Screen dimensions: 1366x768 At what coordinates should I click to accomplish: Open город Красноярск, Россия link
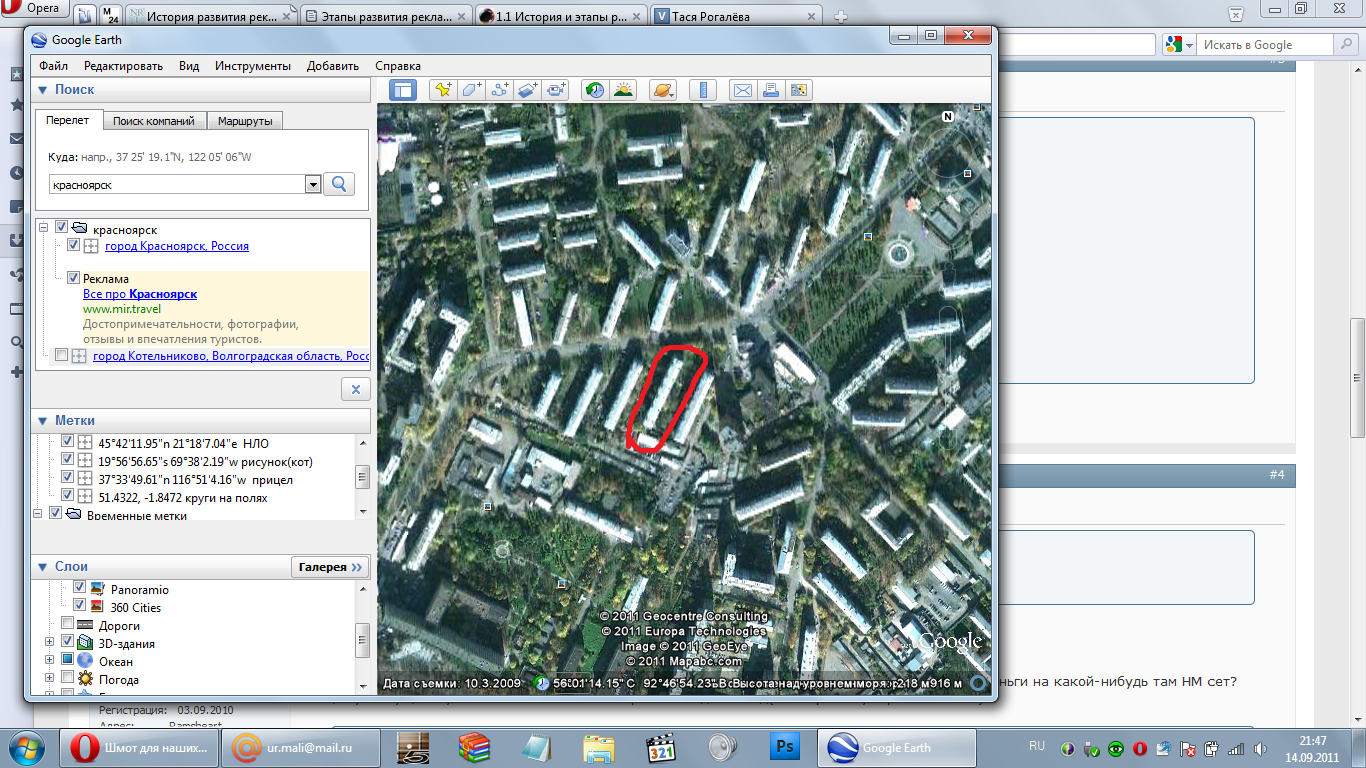177,246
